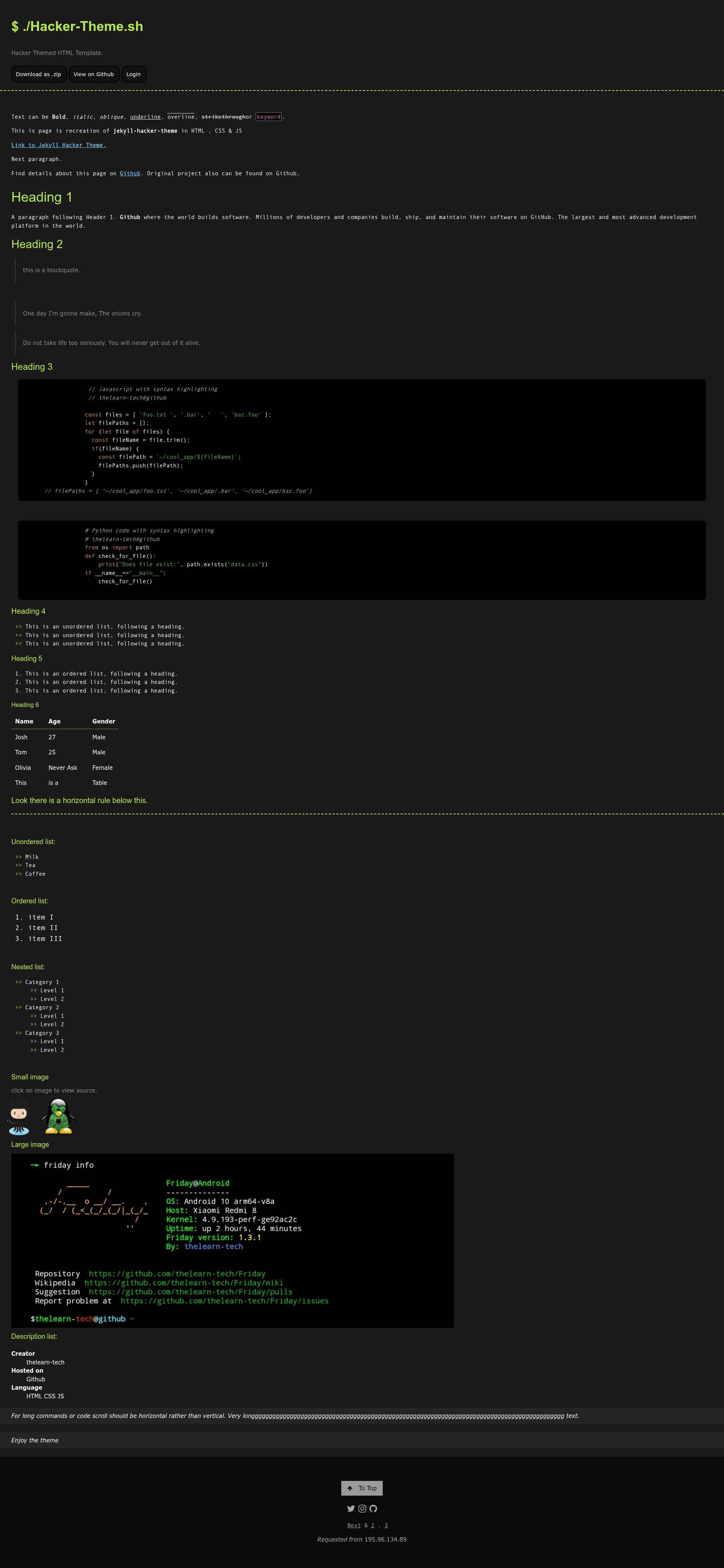Click the 'Hosted on' description term

(28, 1371)
